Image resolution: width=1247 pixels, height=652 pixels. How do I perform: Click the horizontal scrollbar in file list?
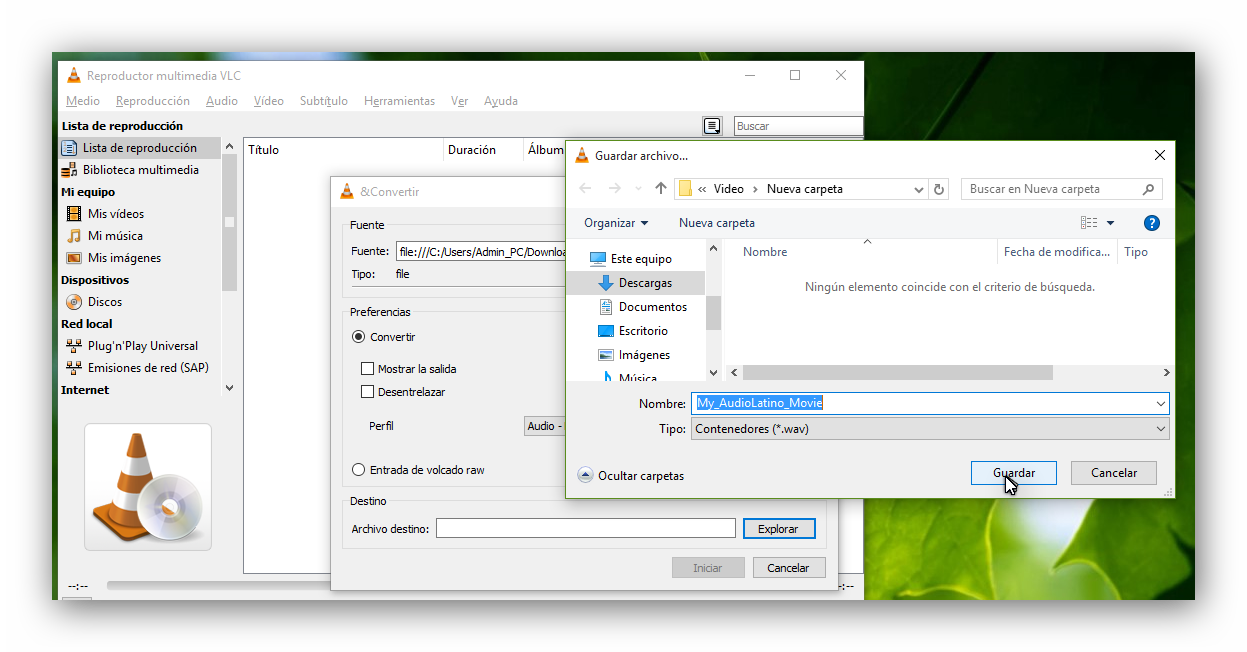point(897,372)
